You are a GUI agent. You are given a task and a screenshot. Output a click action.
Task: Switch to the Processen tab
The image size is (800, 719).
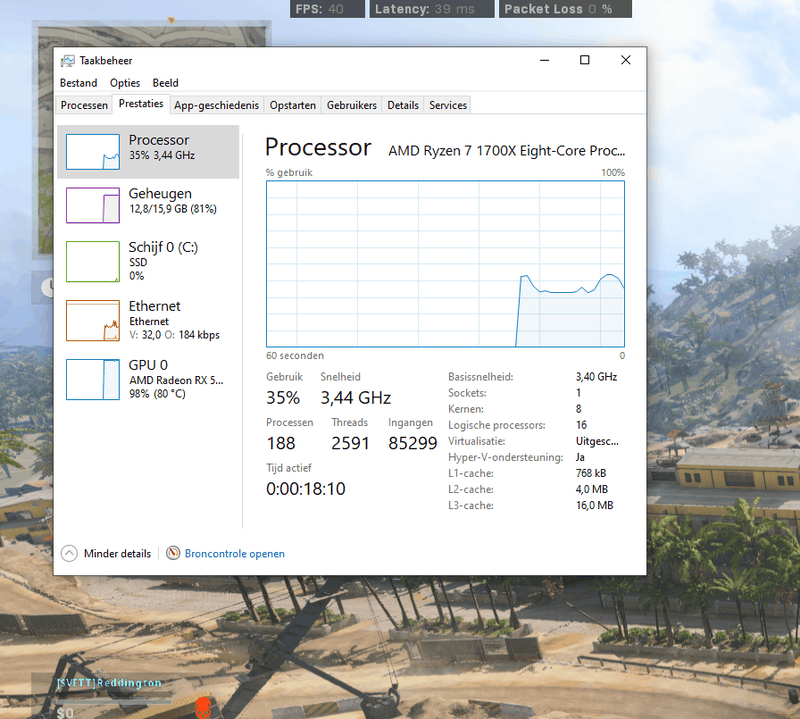pyautogui.click(x=84, y=105)
